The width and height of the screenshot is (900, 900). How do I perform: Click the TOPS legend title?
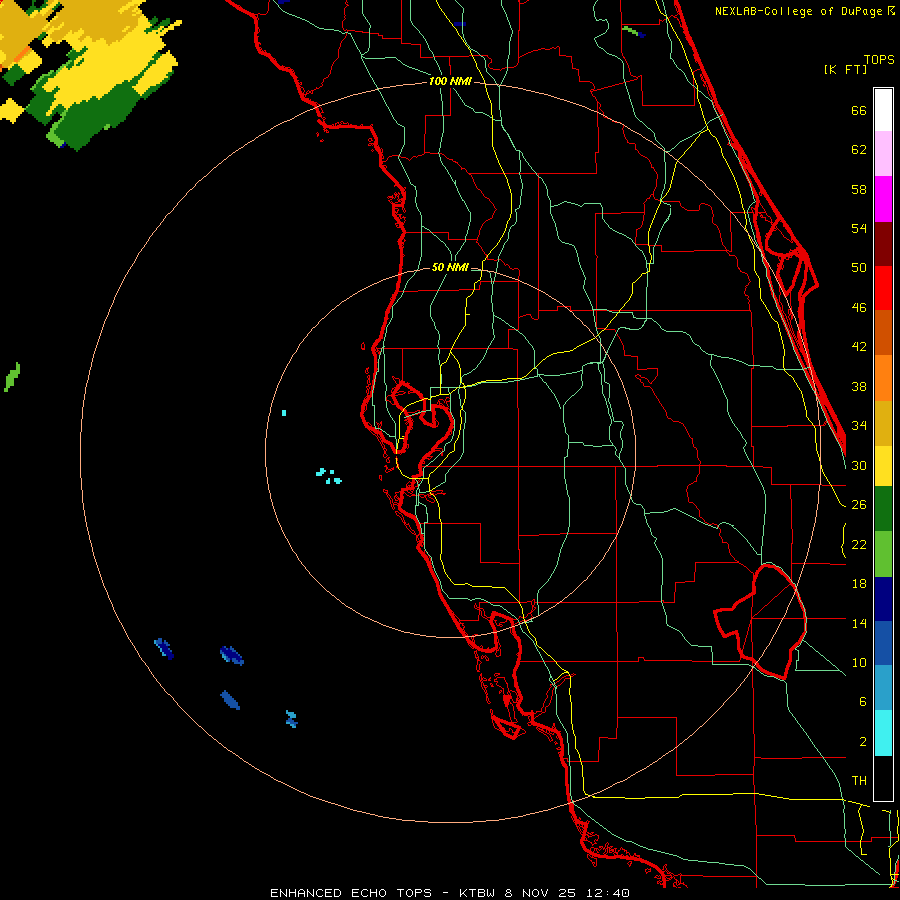pos(879,60)
